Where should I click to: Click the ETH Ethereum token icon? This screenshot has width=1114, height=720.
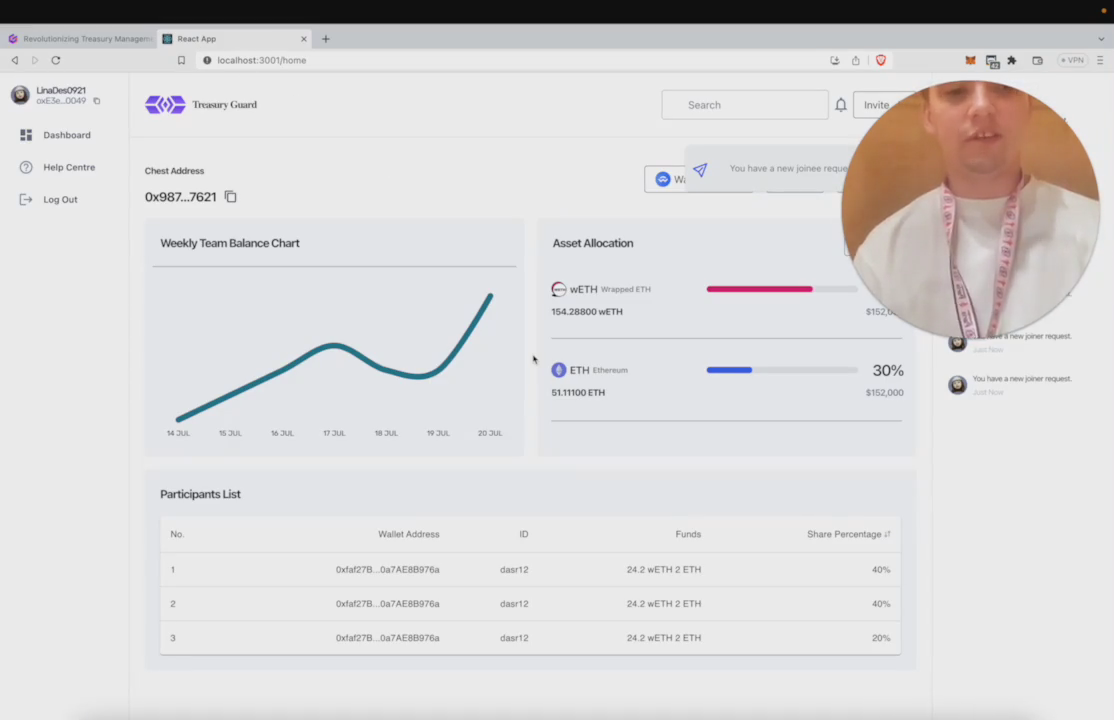tap(559, 370)
